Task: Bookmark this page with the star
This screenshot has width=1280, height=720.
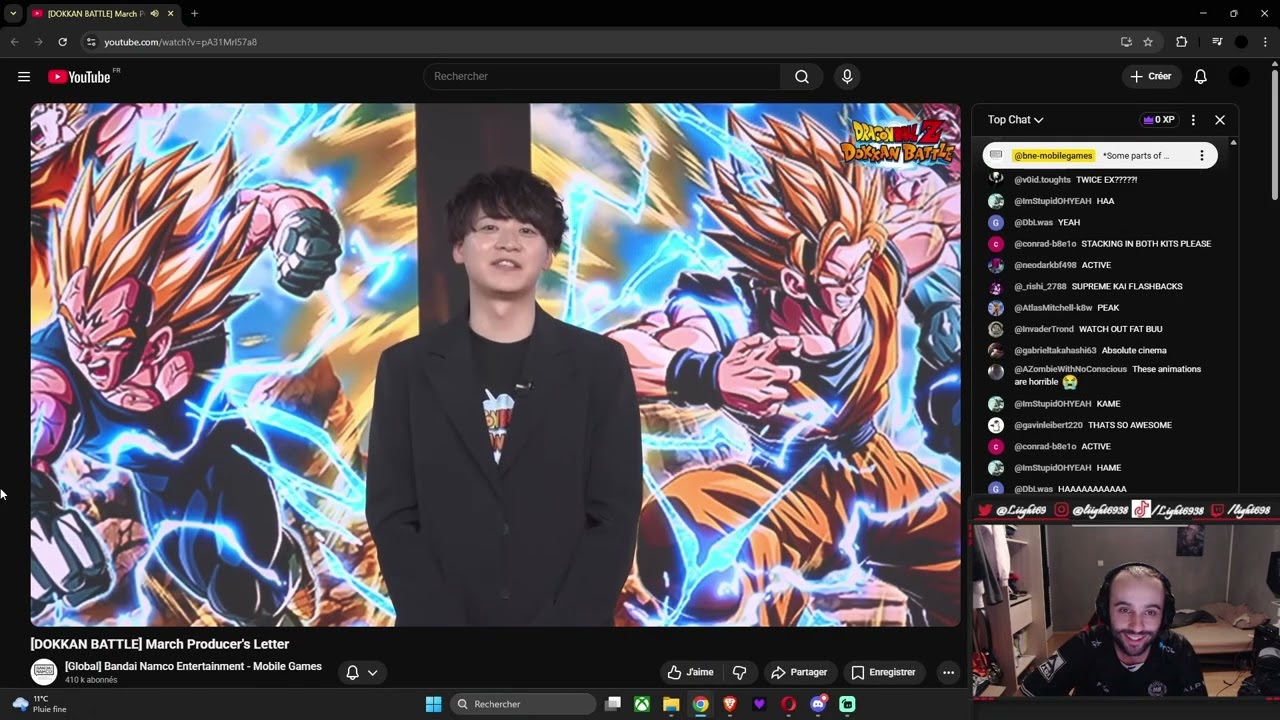Action: click(x=1148, y=42)
